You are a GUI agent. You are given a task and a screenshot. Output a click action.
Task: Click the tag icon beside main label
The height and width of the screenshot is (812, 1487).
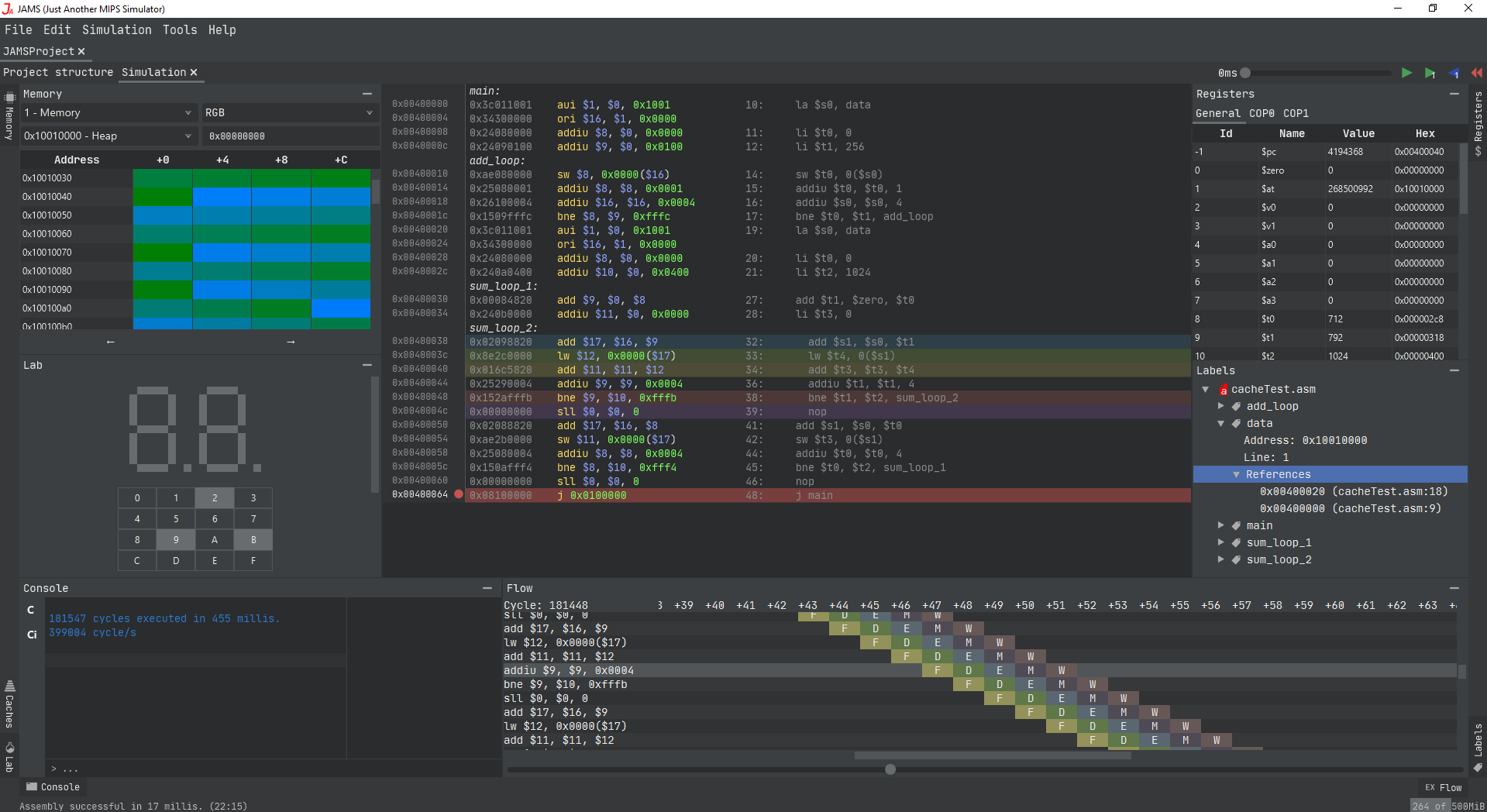1237,525
